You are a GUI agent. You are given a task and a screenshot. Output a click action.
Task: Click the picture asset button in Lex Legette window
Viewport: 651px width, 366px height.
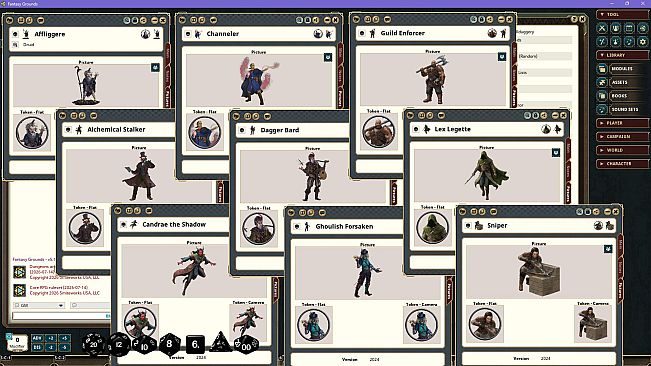pos(556,153)
